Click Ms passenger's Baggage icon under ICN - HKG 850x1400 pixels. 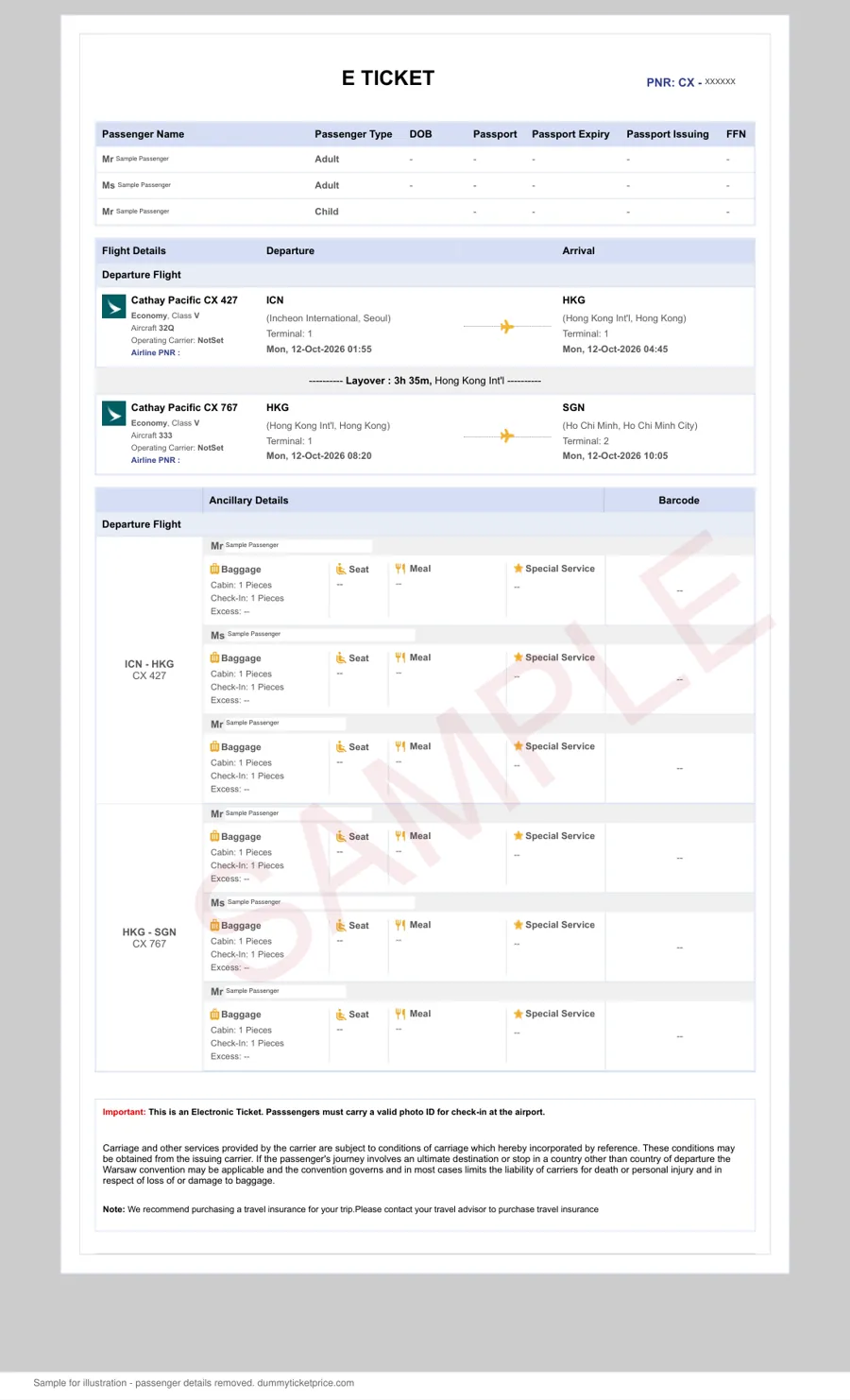pos(214,657)
